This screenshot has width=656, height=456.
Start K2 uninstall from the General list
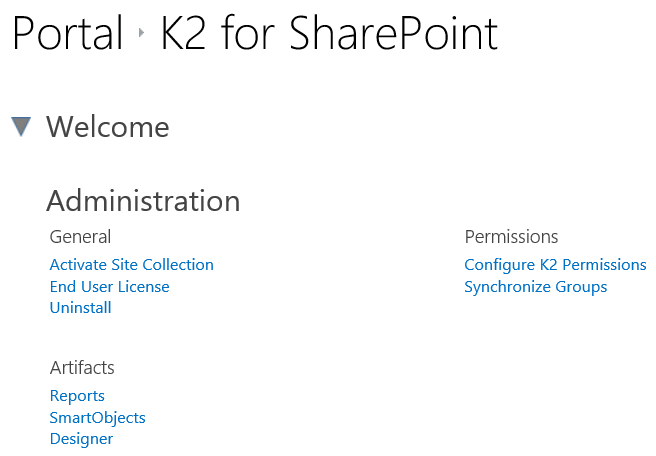[x=80, y=308]
